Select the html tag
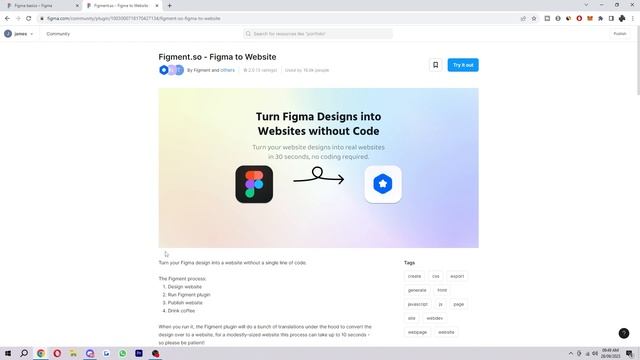Viewport: 640px width, 360px height. 442,290
